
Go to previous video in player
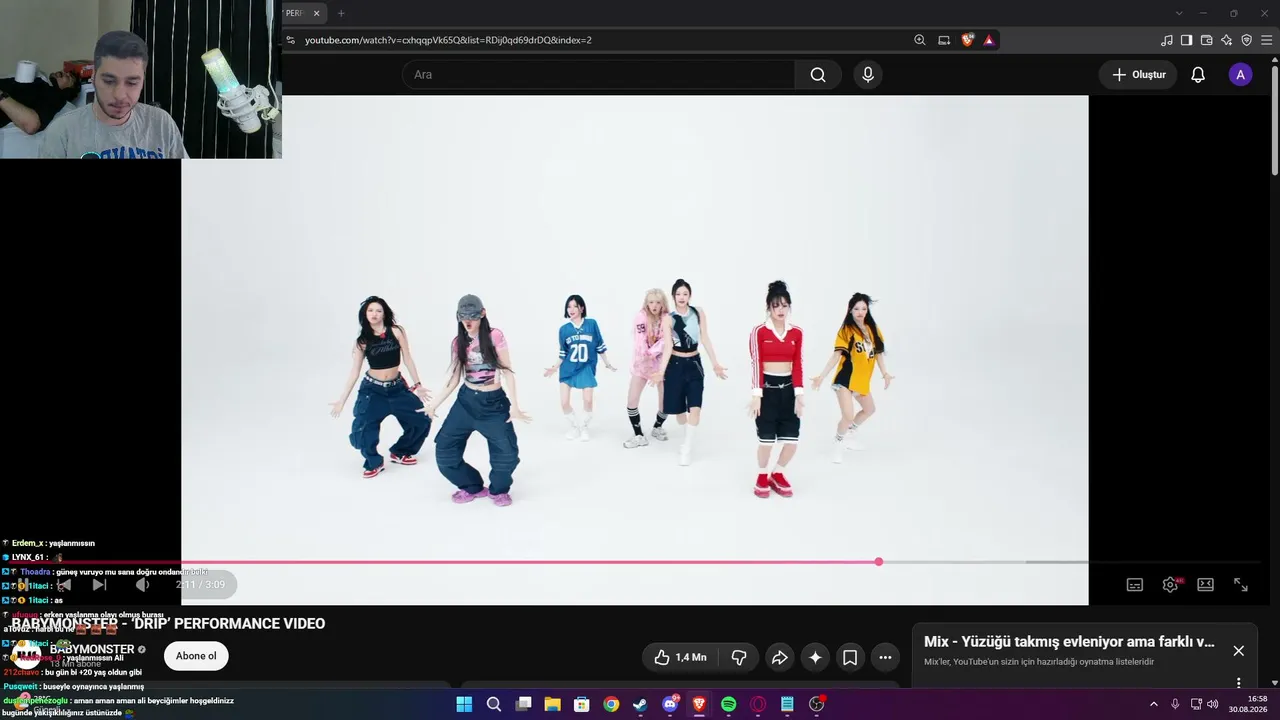pos(64,585)
